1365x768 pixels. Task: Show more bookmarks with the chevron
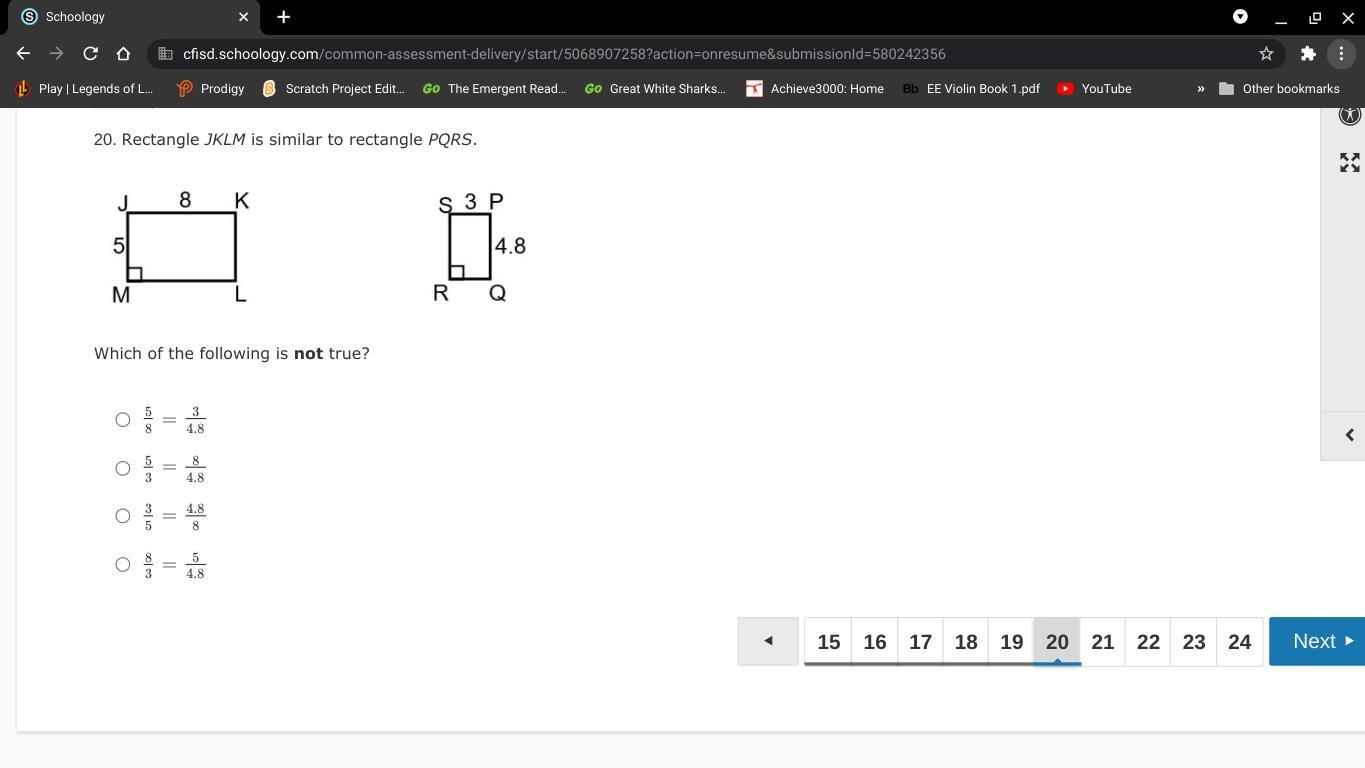coord(1200,89)
